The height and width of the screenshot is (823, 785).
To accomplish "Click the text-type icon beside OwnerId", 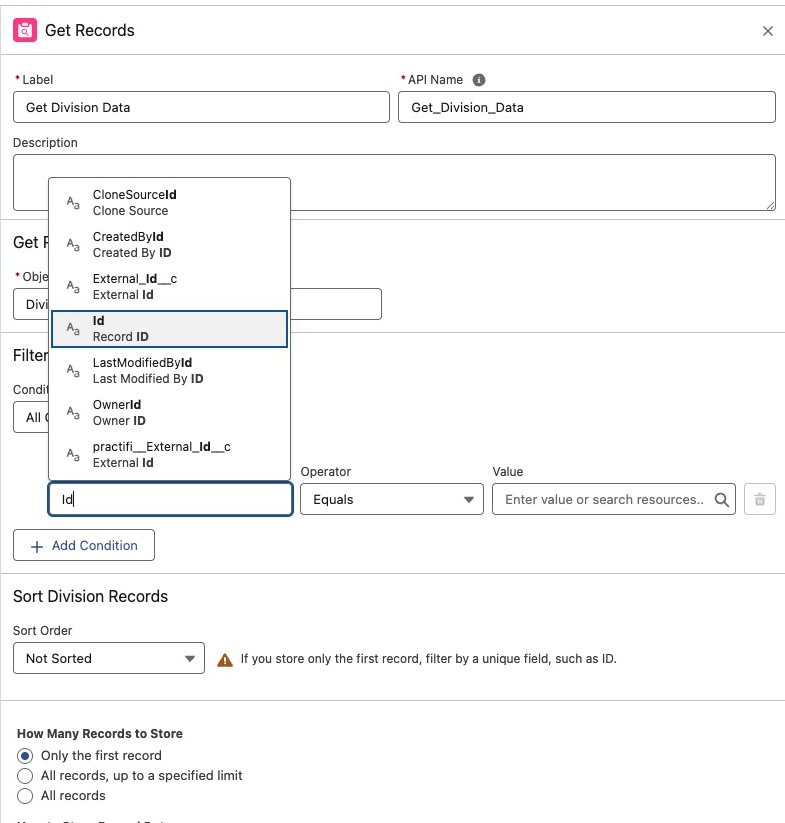I will [x=73, y=413].
